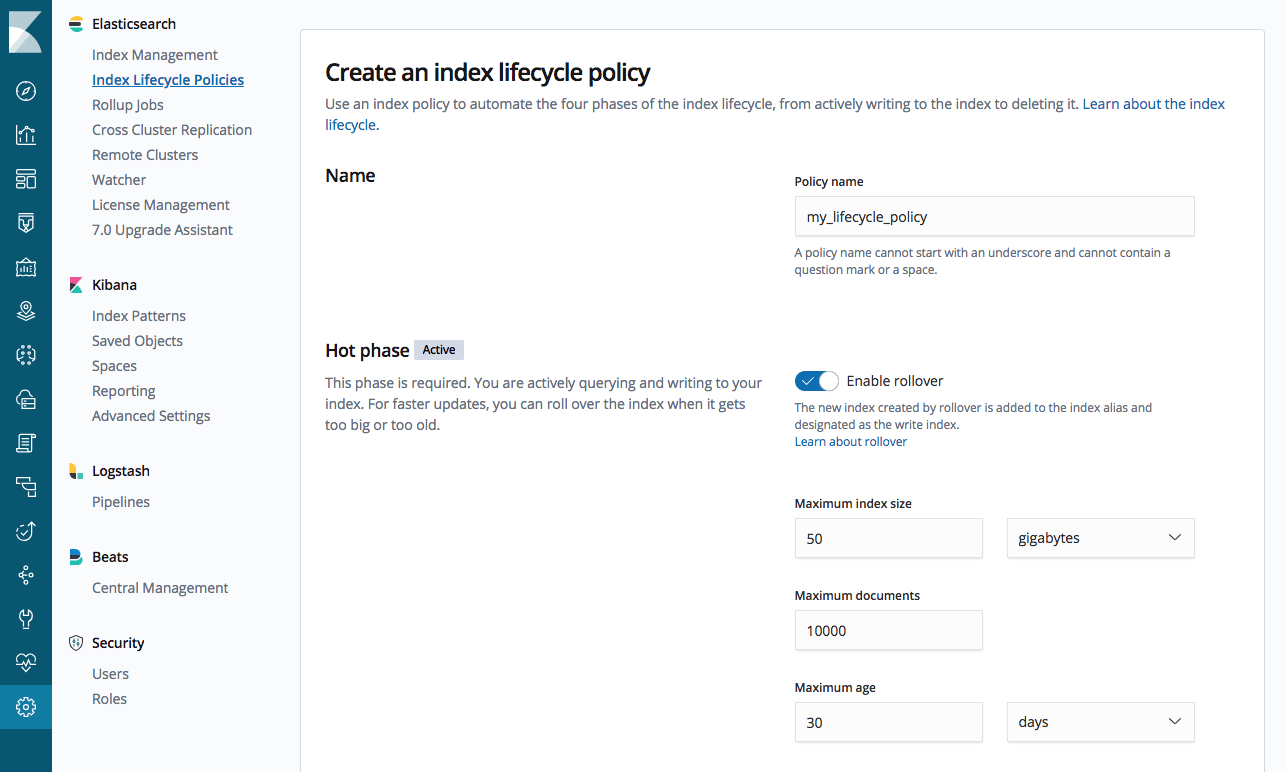The height and width of the screenshot is (772, 1287).
Task: Open the Learn about the index lifecycle link
Action: pyautogui.click(x=1152, y=103)
